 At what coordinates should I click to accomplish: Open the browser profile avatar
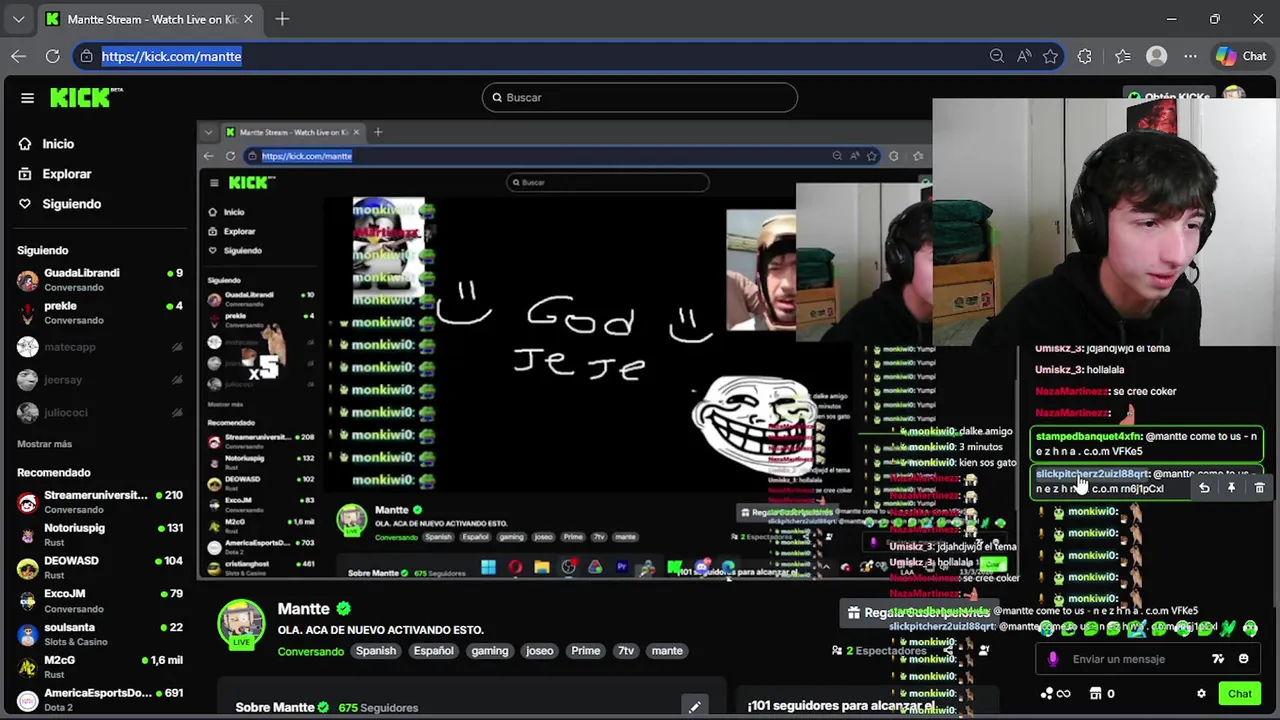pos(1157,56)
